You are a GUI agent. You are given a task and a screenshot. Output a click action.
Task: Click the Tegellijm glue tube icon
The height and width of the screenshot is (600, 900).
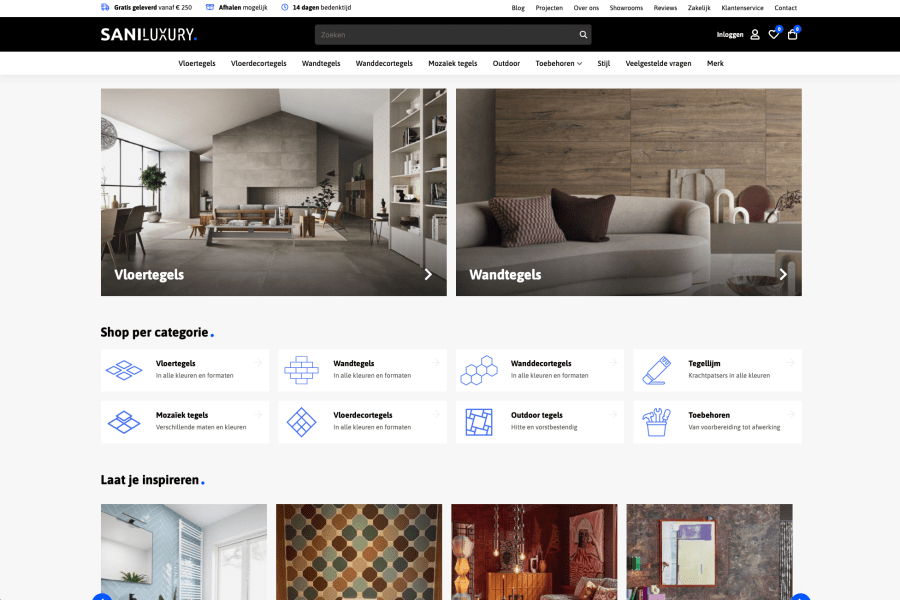click(x=656, y=370)
